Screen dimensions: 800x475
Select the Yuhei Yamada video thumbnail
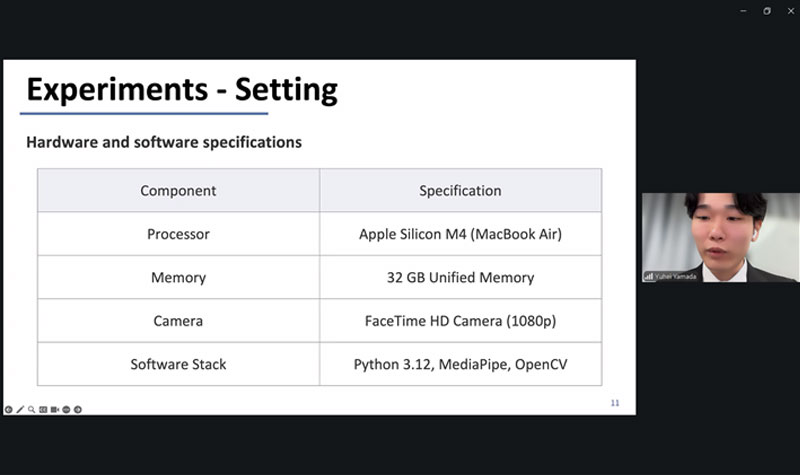[x=720, y=235]
